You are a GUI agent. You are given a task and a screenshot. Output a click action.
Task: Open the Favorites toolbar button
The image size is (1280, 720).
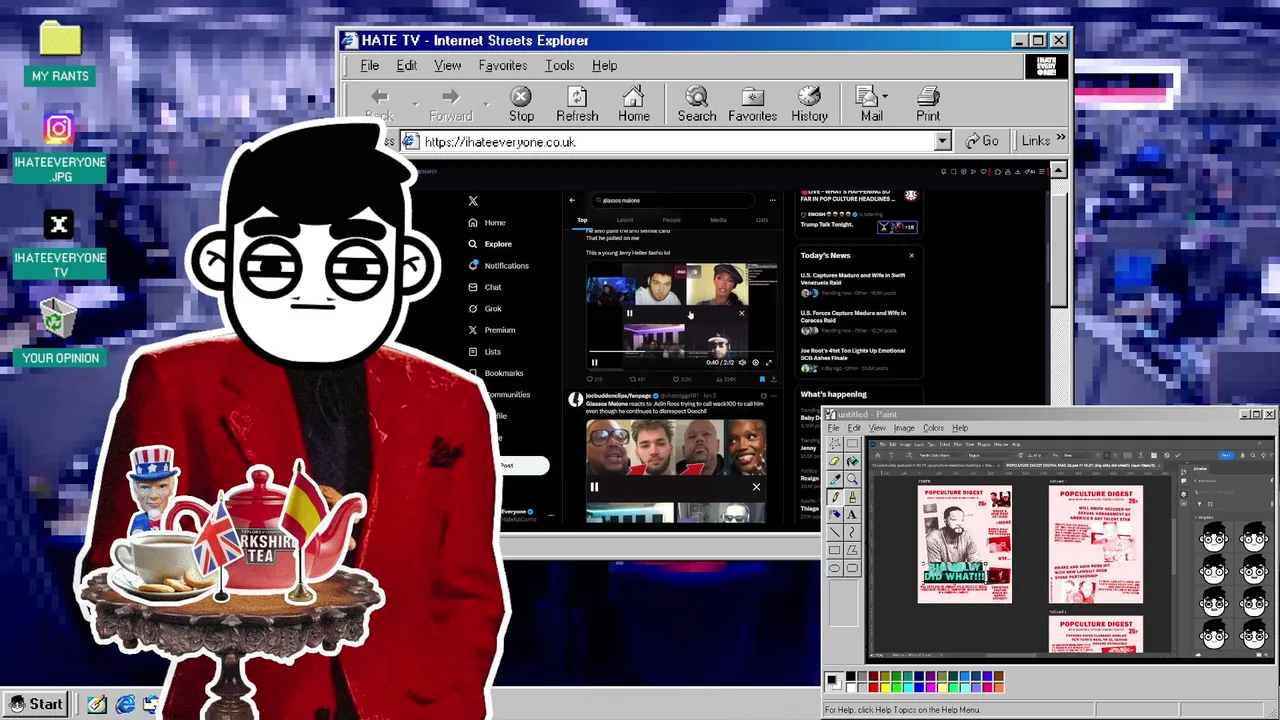pos(752,104)
